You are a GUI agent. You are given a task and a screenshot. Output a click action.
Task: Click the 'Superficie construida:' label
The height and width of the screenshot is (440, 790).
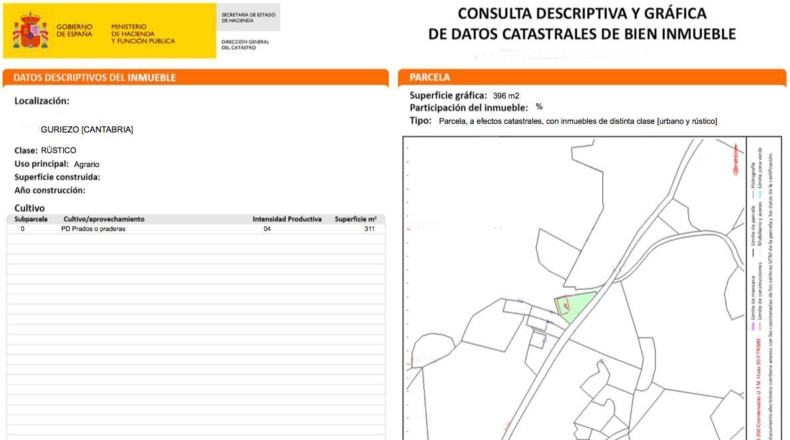click(57, 177)
